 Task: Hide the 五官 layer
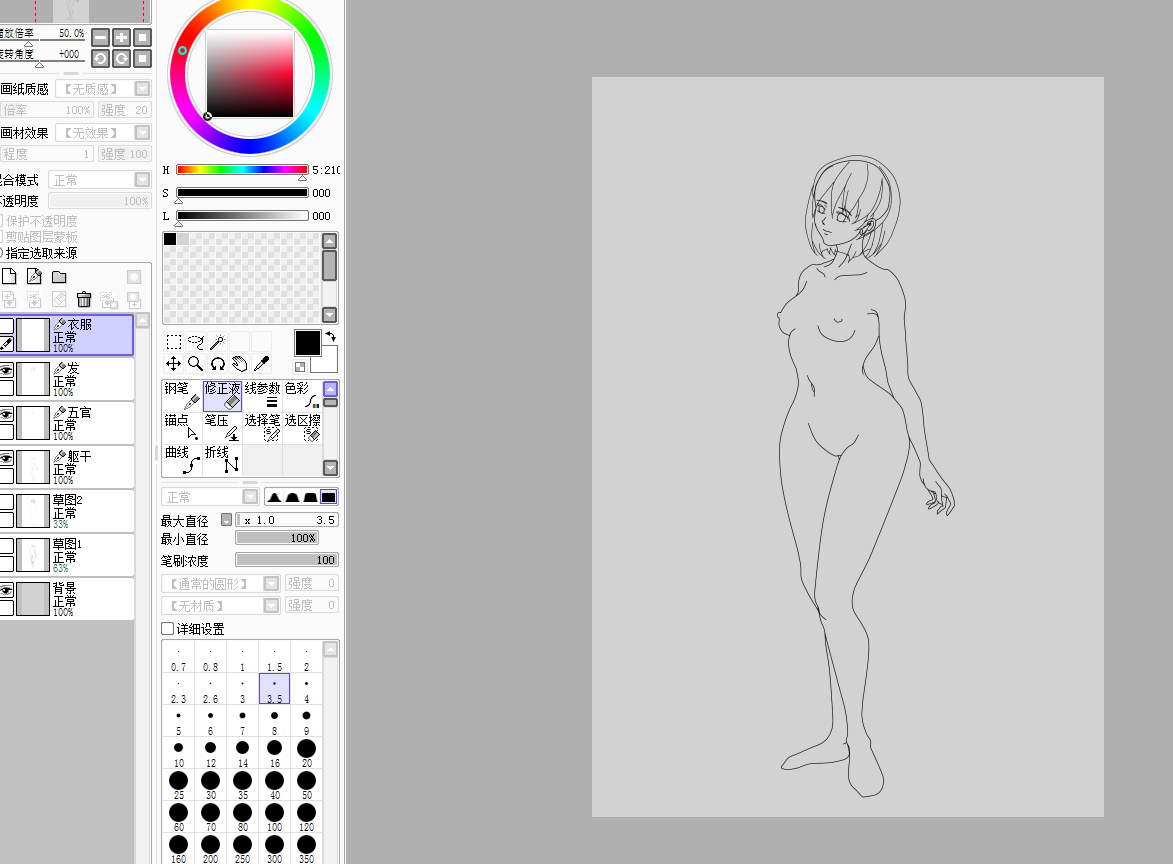[6, 414]
